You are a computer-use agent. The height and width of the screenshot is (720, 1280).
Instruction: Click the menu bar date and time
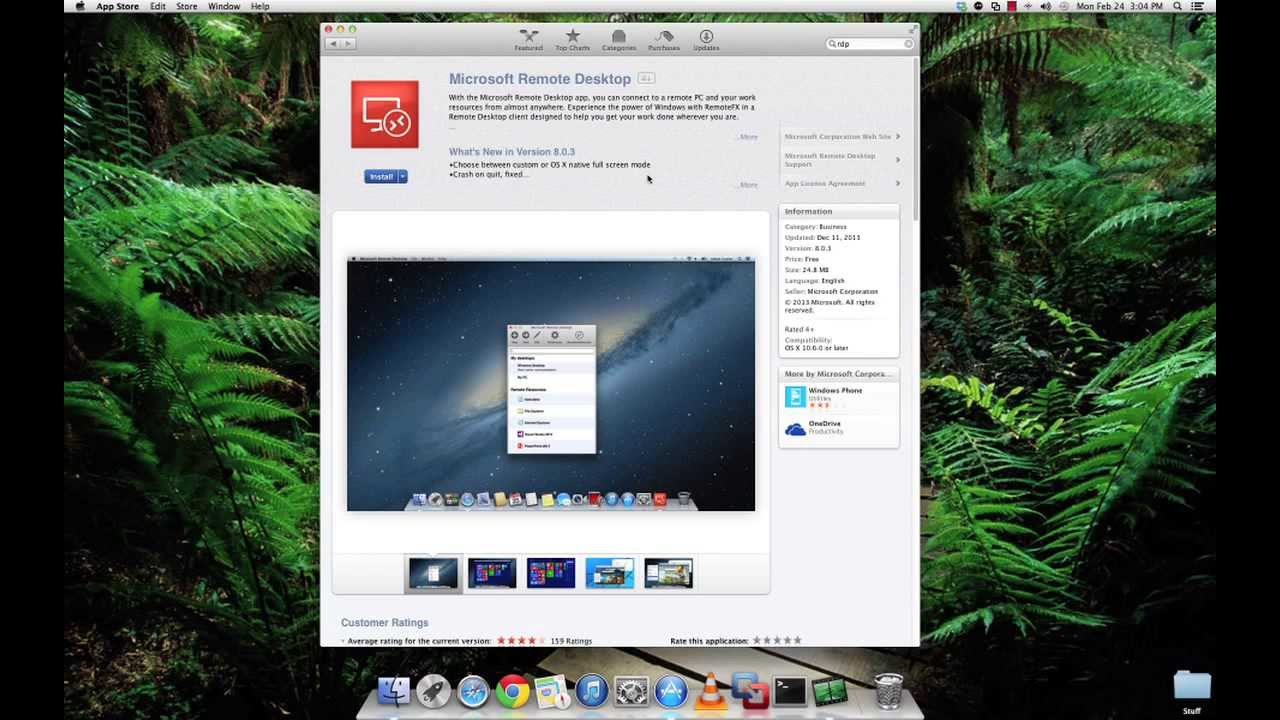(x=1119, y=6)
